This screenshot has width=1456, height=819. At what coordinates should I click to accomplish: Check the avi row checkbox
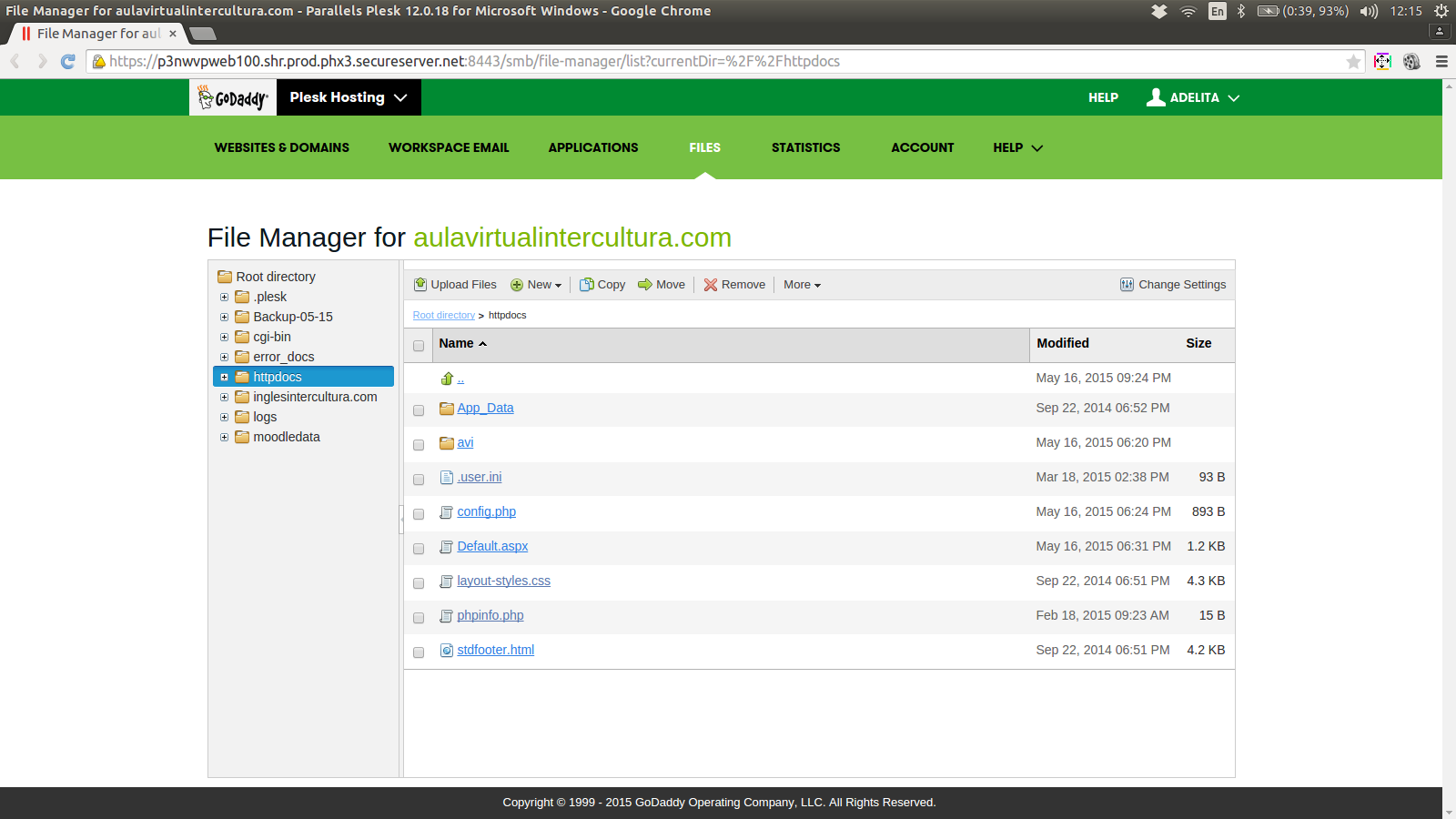tap(419, 445)
